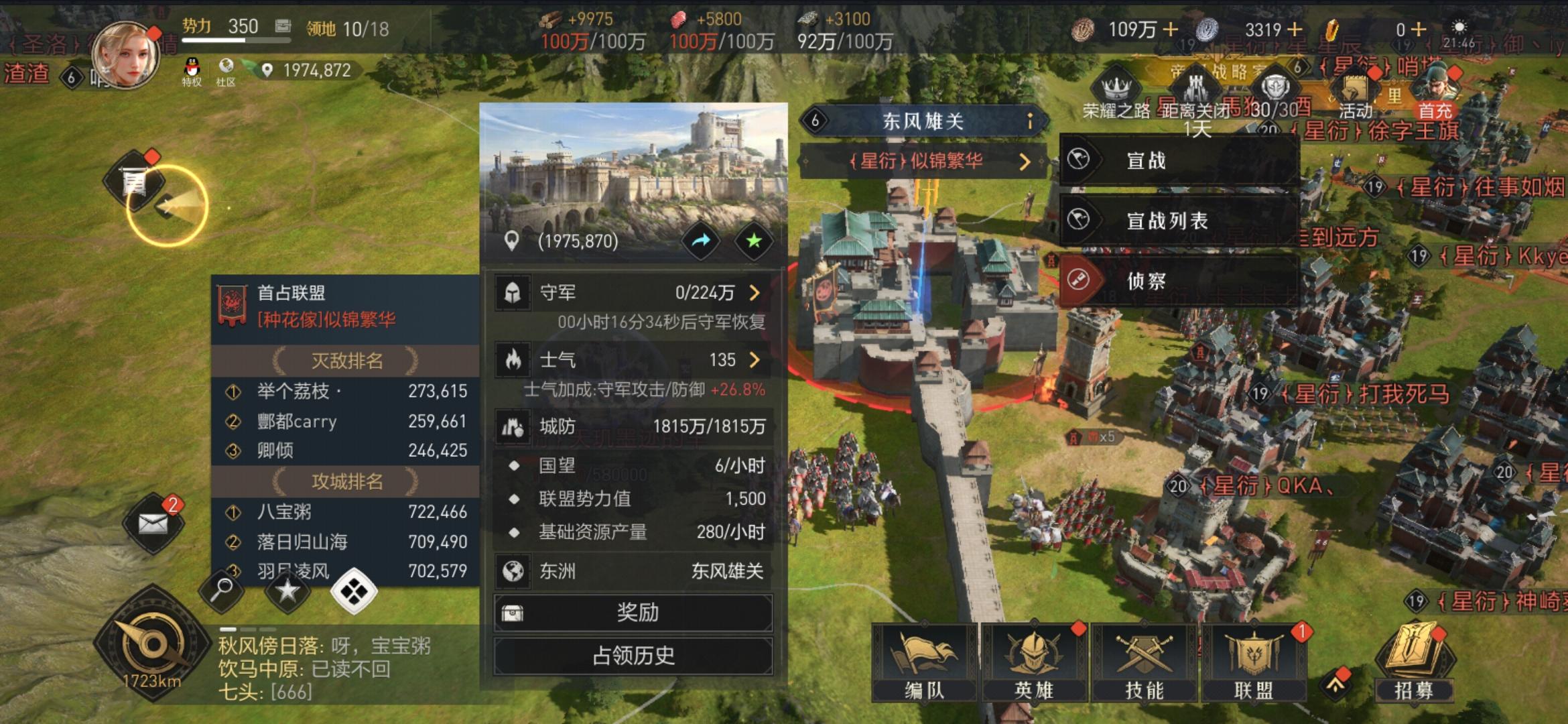The image size is (1568, 724).
Task: Toggle the white diamond grid panel button
Action: coord(354,591)
